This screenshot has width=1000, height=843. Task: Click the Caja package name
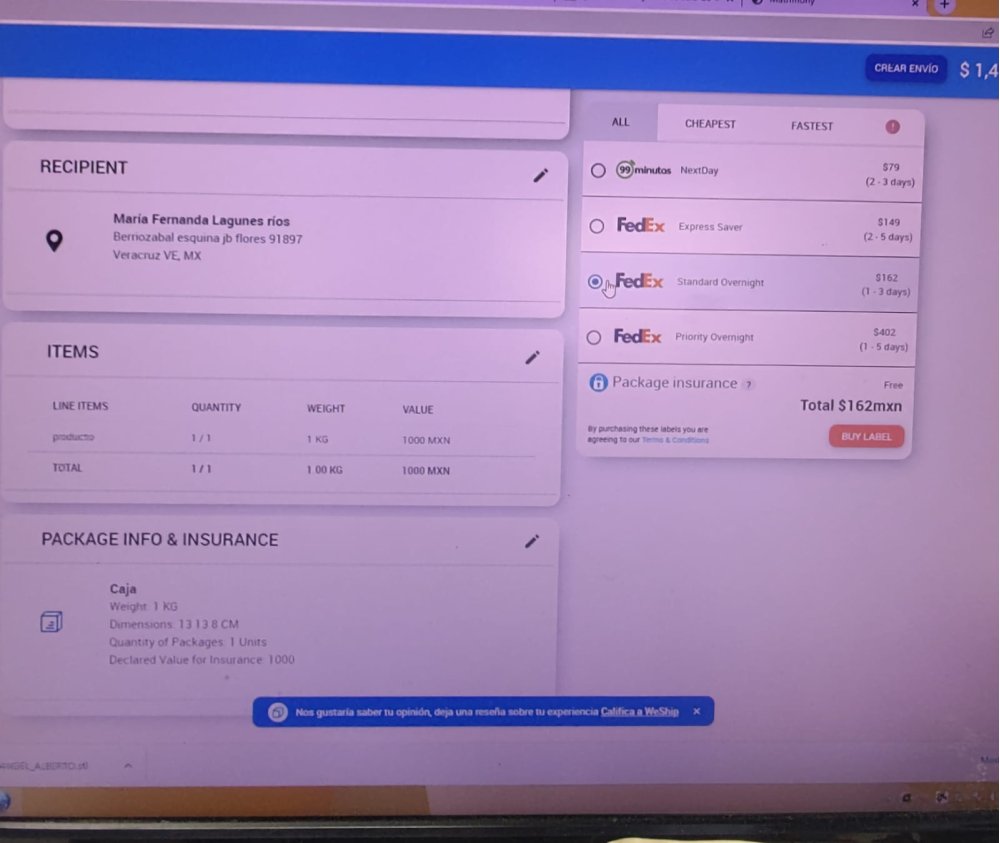[123, 589]
